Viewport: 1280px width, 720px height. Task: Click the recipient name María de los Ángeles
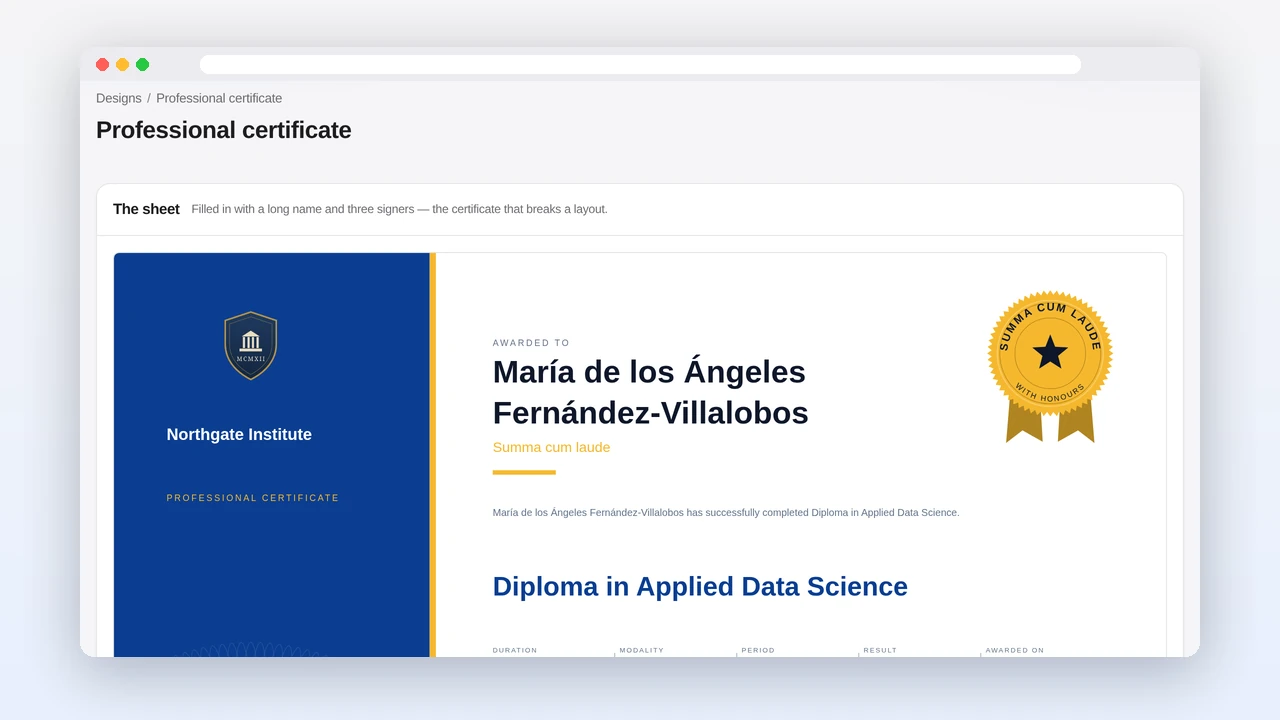[650, 392]
